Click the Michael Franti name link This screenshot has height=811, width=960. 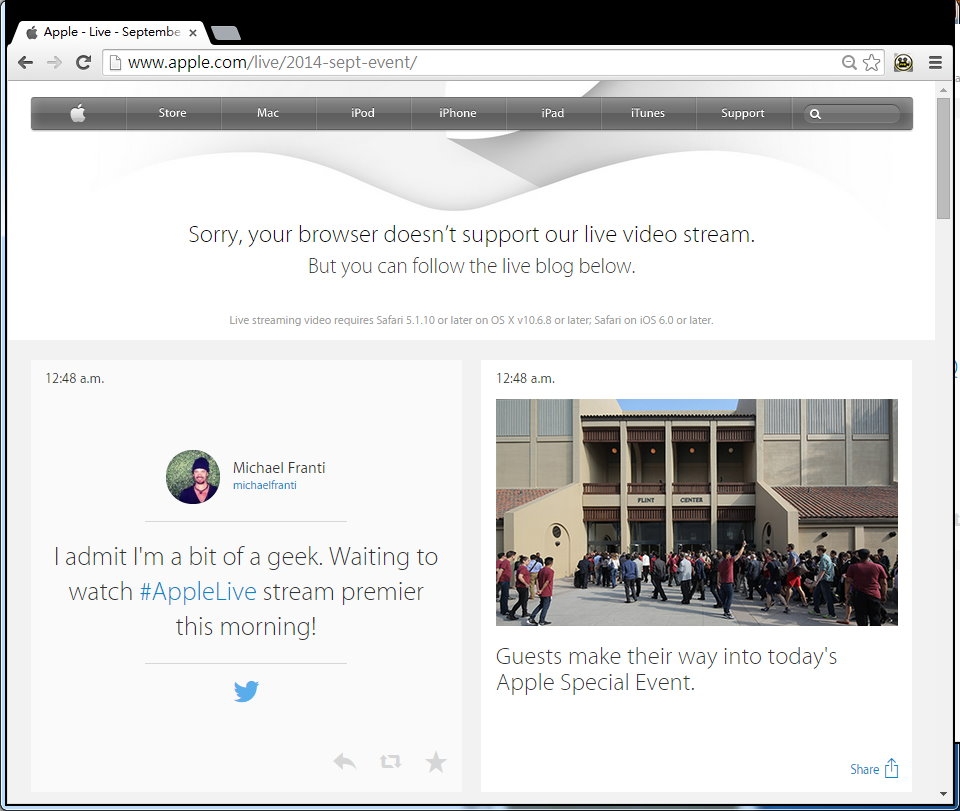pos(279,468)
